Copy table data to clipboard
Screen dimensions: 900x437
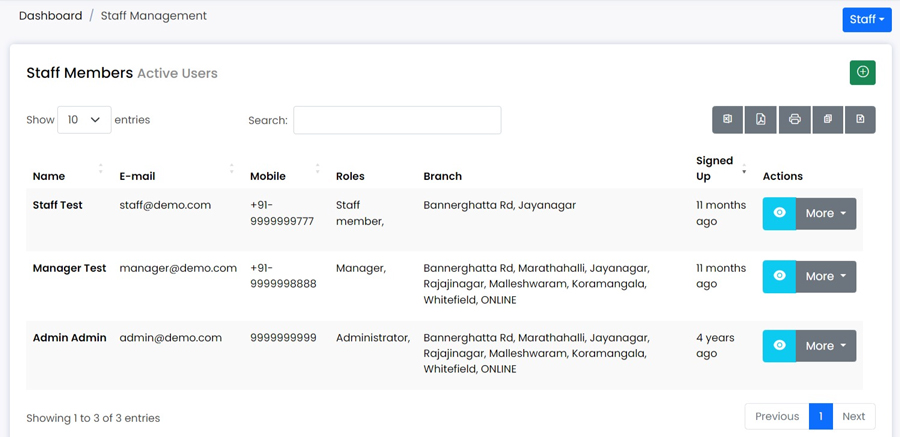[x=828, y=119]
